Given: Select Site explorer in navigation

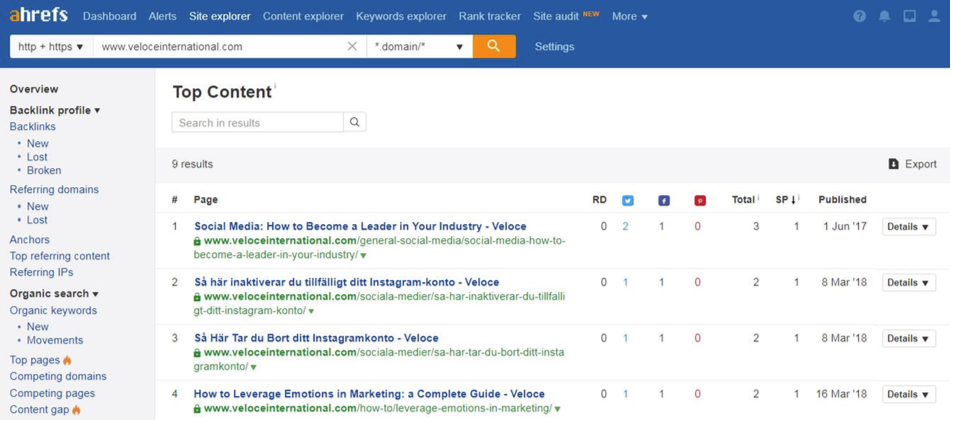Looking at the screenshot, I should 219,16.
